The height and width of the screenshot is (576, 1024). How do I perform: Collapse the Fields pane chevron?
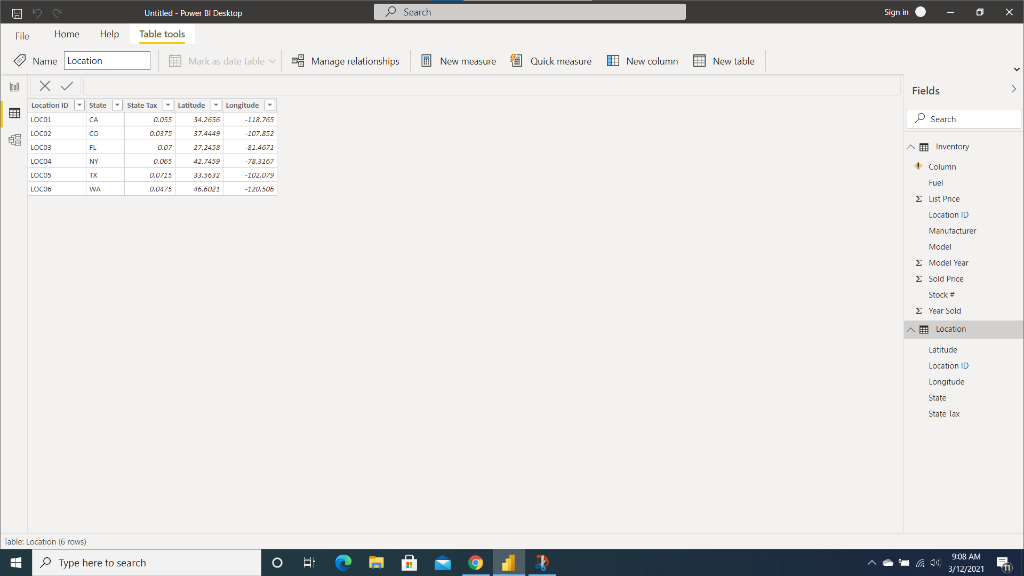(x=1014, y=89)
